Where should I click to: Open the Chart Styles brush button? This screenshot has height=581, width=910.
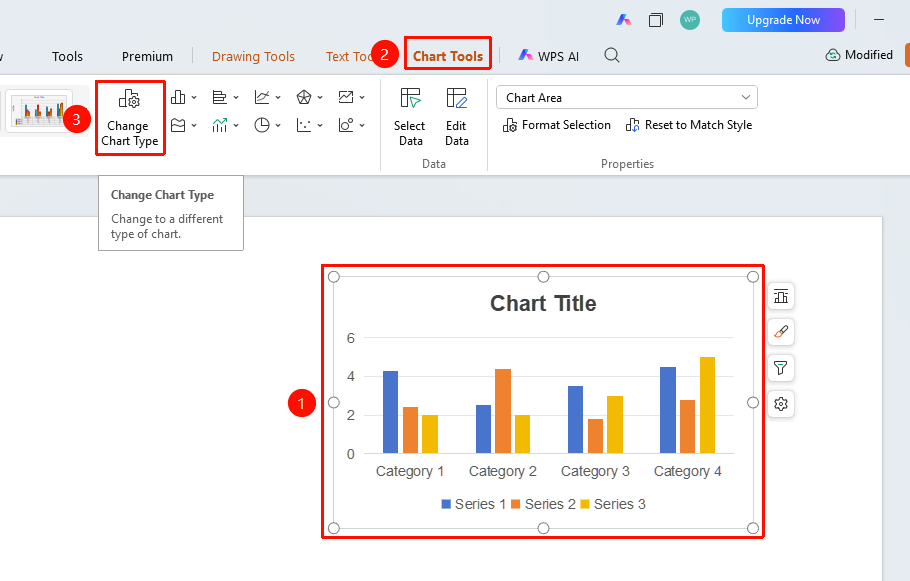[x=781, y=332]
